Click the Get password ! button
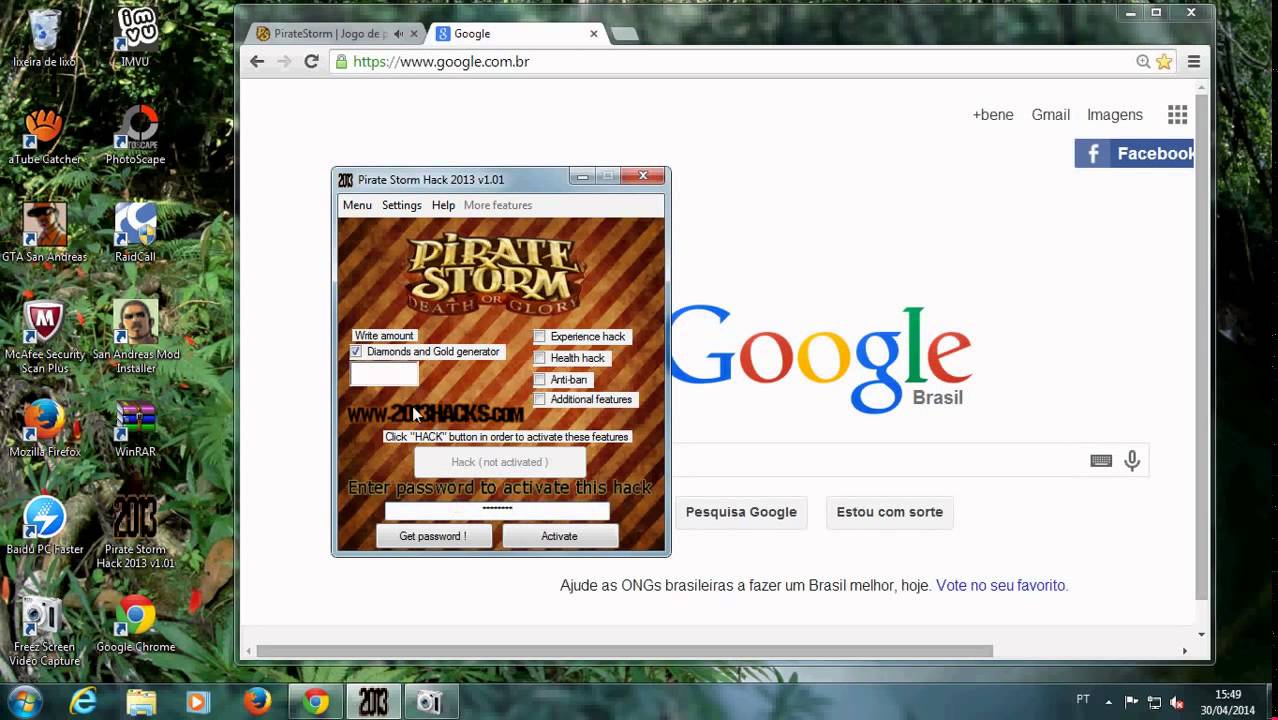 pos(433,536)
